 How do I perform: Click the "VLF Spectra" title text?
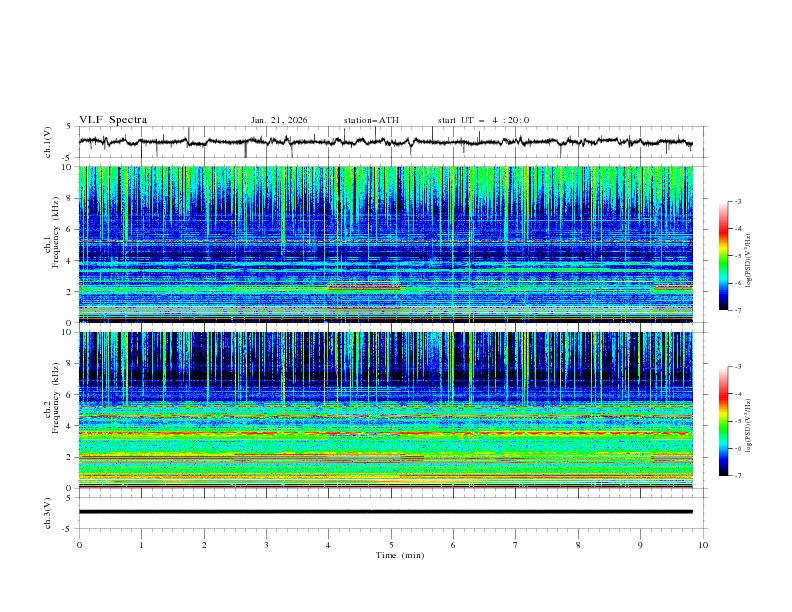point(113,120)
